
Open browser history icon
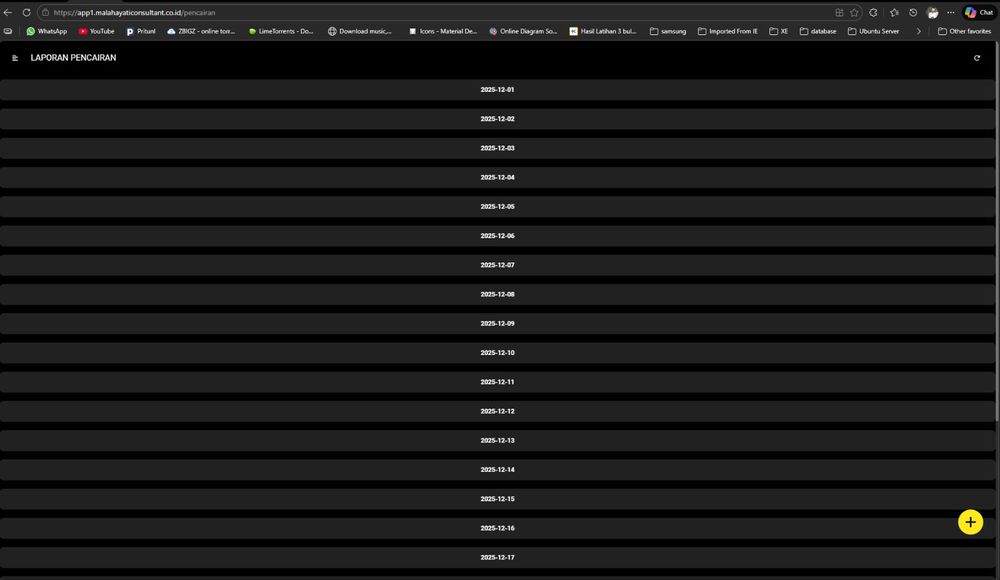pos(913,12)
